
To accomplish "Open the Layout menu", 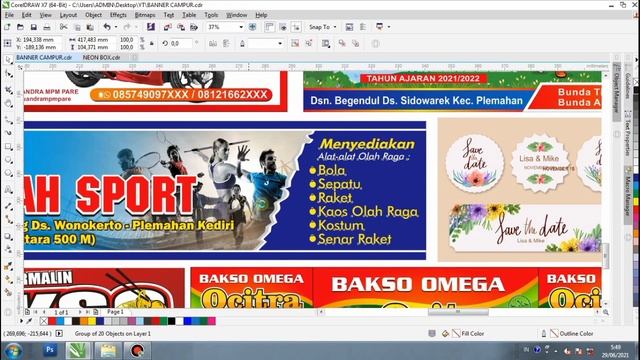I will pyautogui.click(x=68, y=15).
